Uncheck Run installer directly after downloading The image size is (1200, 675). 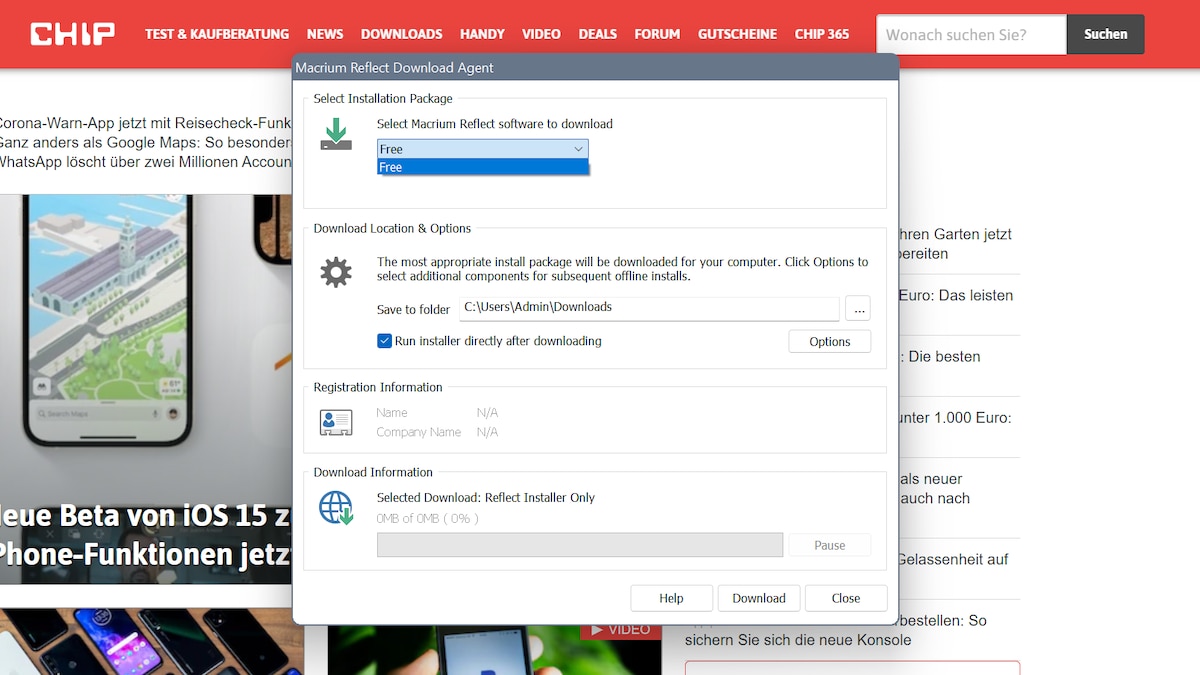384,340
